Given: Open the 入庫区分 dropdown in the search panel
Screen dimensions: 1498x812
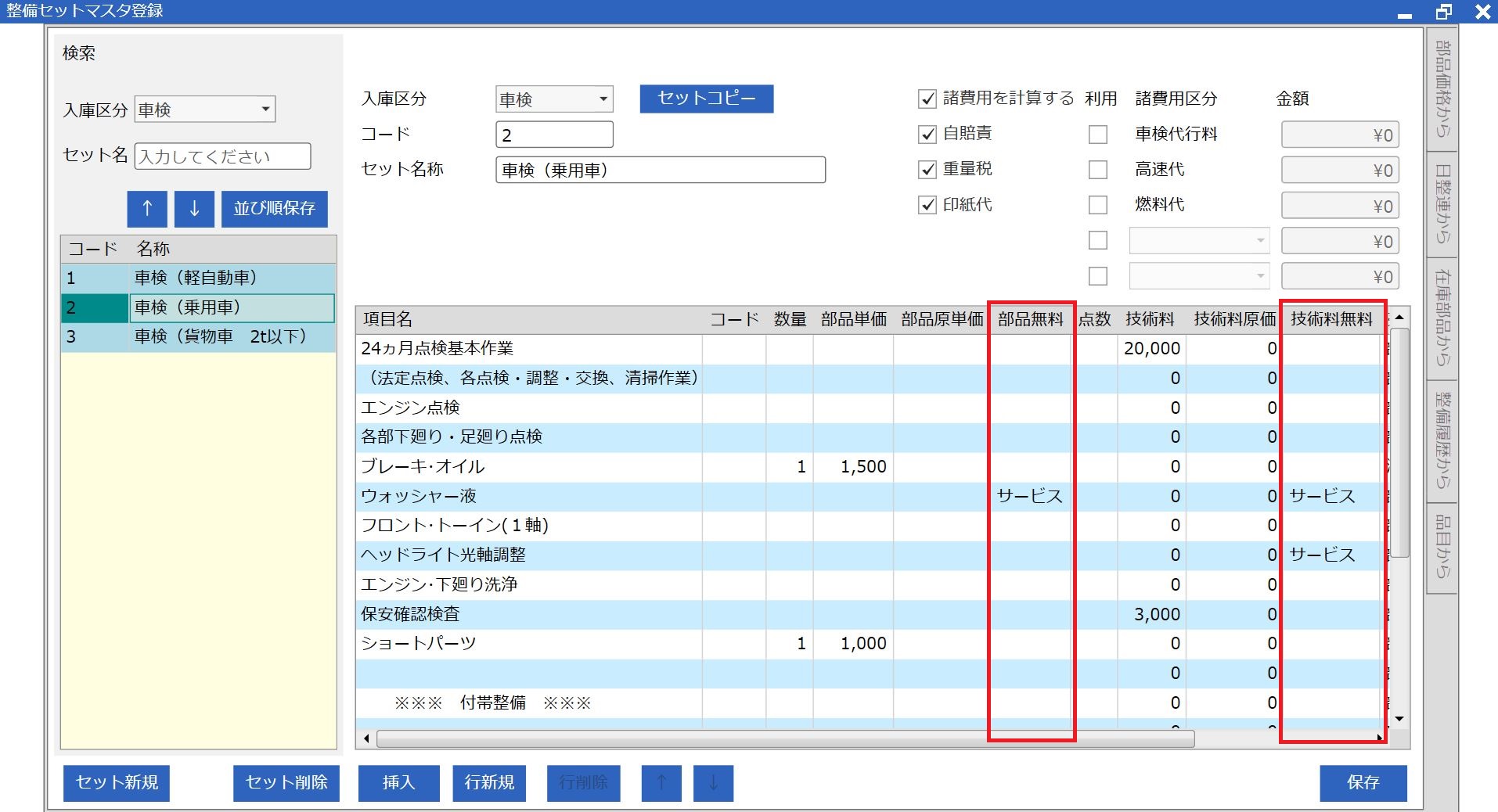Looking at the screenshot, I should tap(265, 110).
